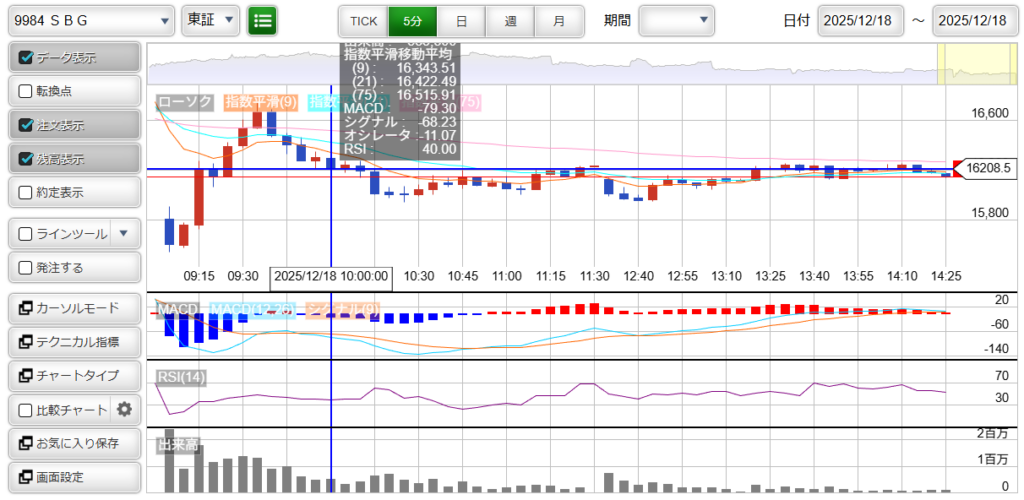1024x500 pixels.
Task: Open the 東証 market dropdown
Action: pos(211,20)
